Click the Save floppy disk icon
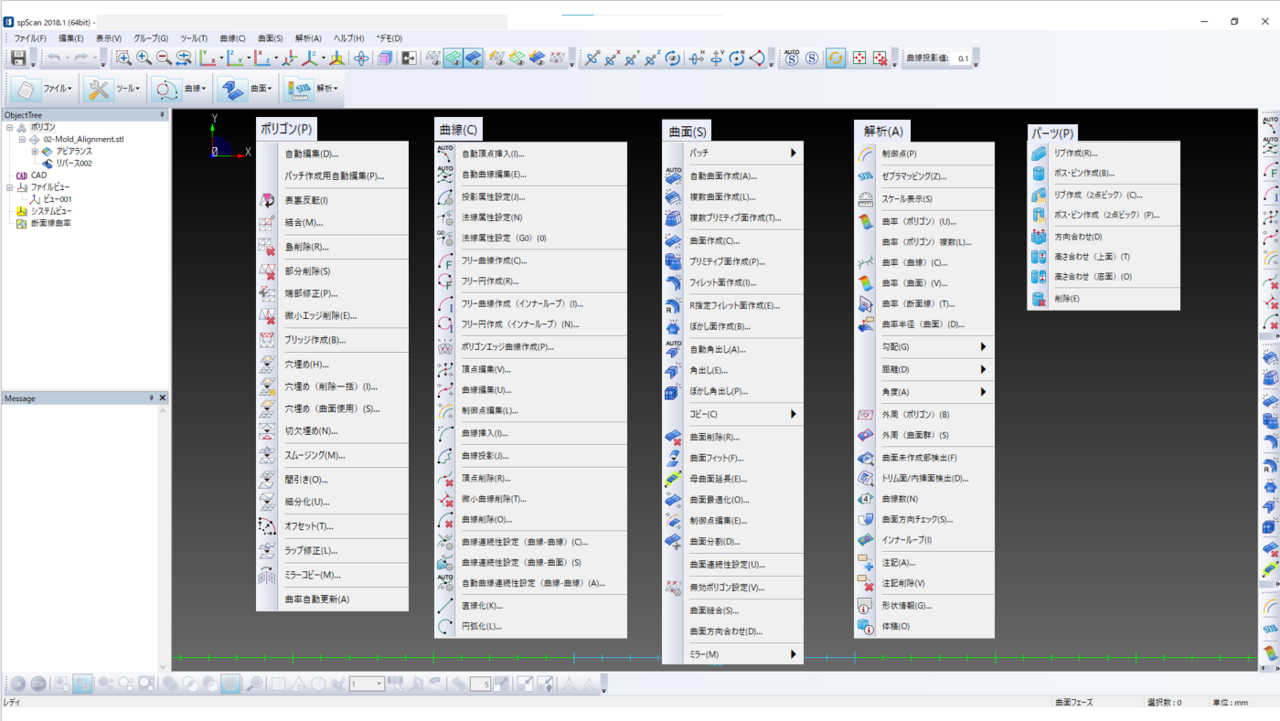The image size is (1280, 721). (x=18, y=59)
